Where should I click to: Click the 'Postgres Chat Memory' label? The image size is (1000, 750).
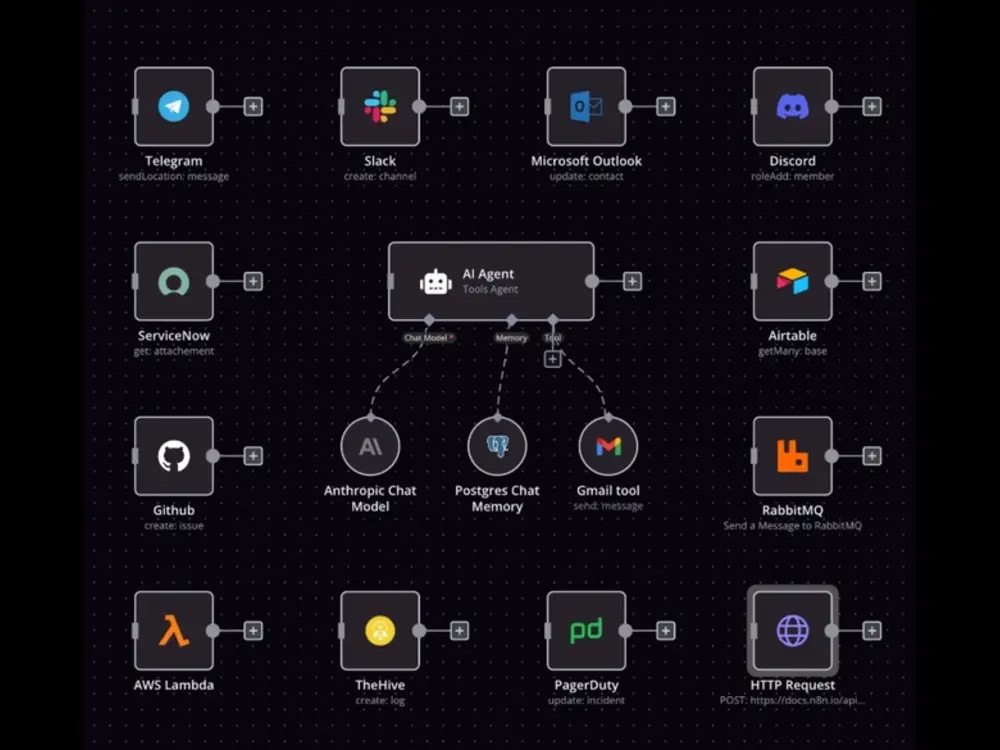[497, 499]
